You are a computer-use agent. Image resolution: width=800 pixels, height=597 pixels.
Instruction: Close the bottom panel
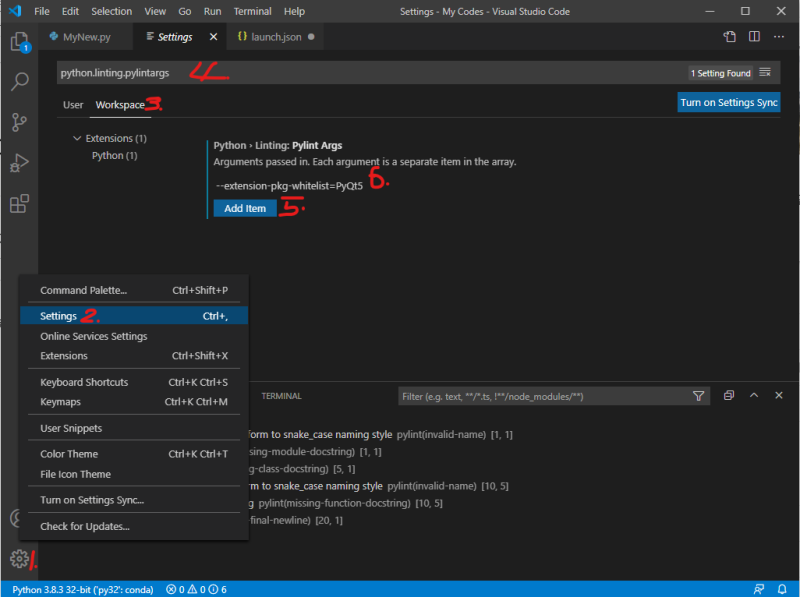point(779,395)
